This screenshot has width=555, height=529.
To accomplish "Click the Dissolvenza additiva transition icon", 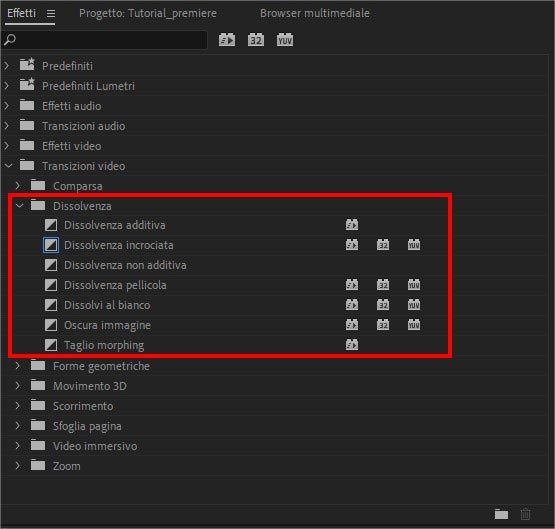I will click(51, 225).
